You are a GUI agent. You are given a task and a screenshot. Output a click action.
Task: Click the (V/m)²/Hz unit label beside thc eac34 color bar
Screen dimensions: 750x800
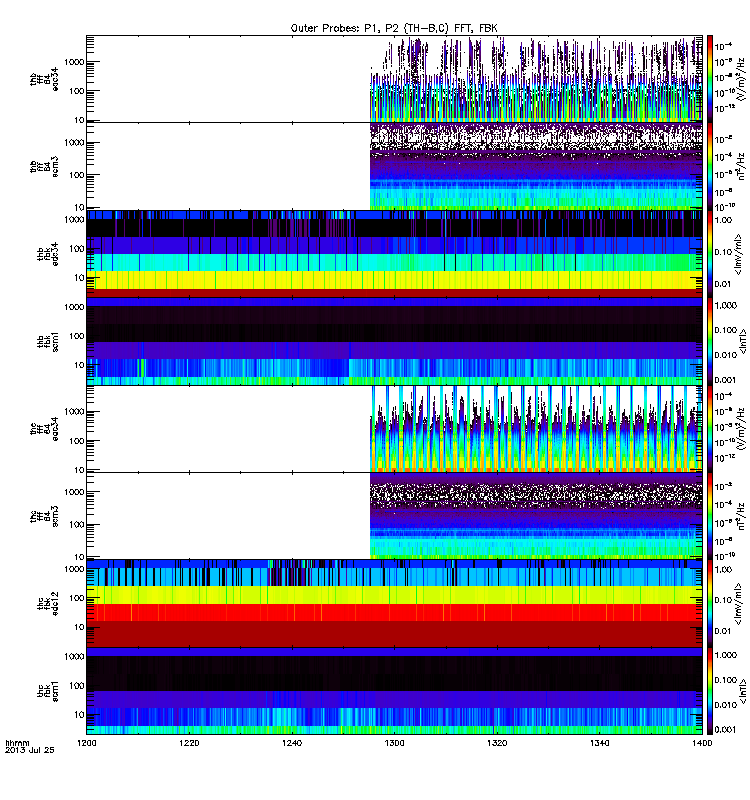(743, 428)
